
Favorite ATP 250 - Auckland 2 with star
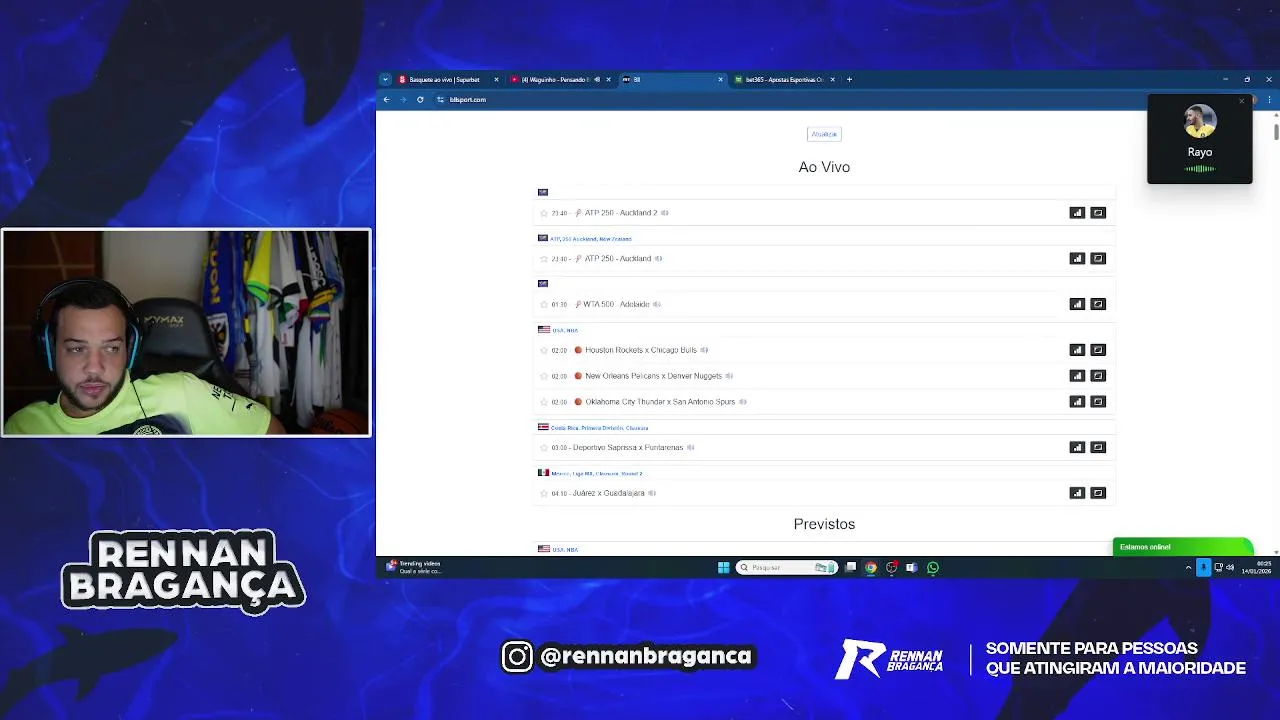(x=544, y=213)
